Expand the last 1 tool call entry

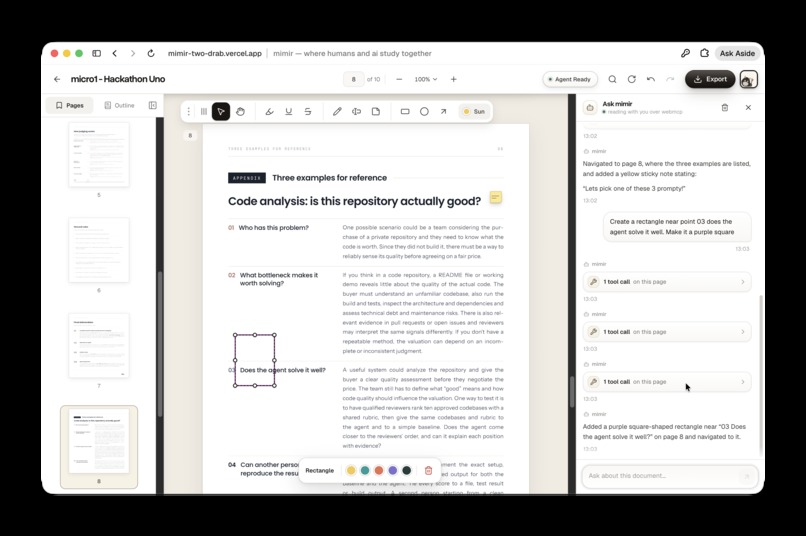point(667,382)
